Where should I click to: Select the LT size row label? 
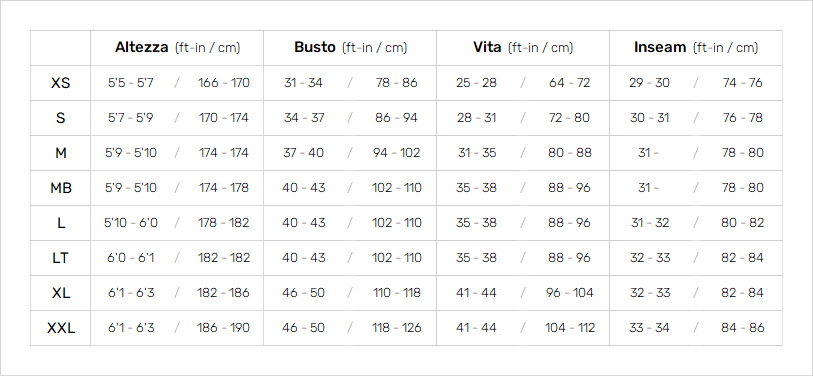pos(61,258)
